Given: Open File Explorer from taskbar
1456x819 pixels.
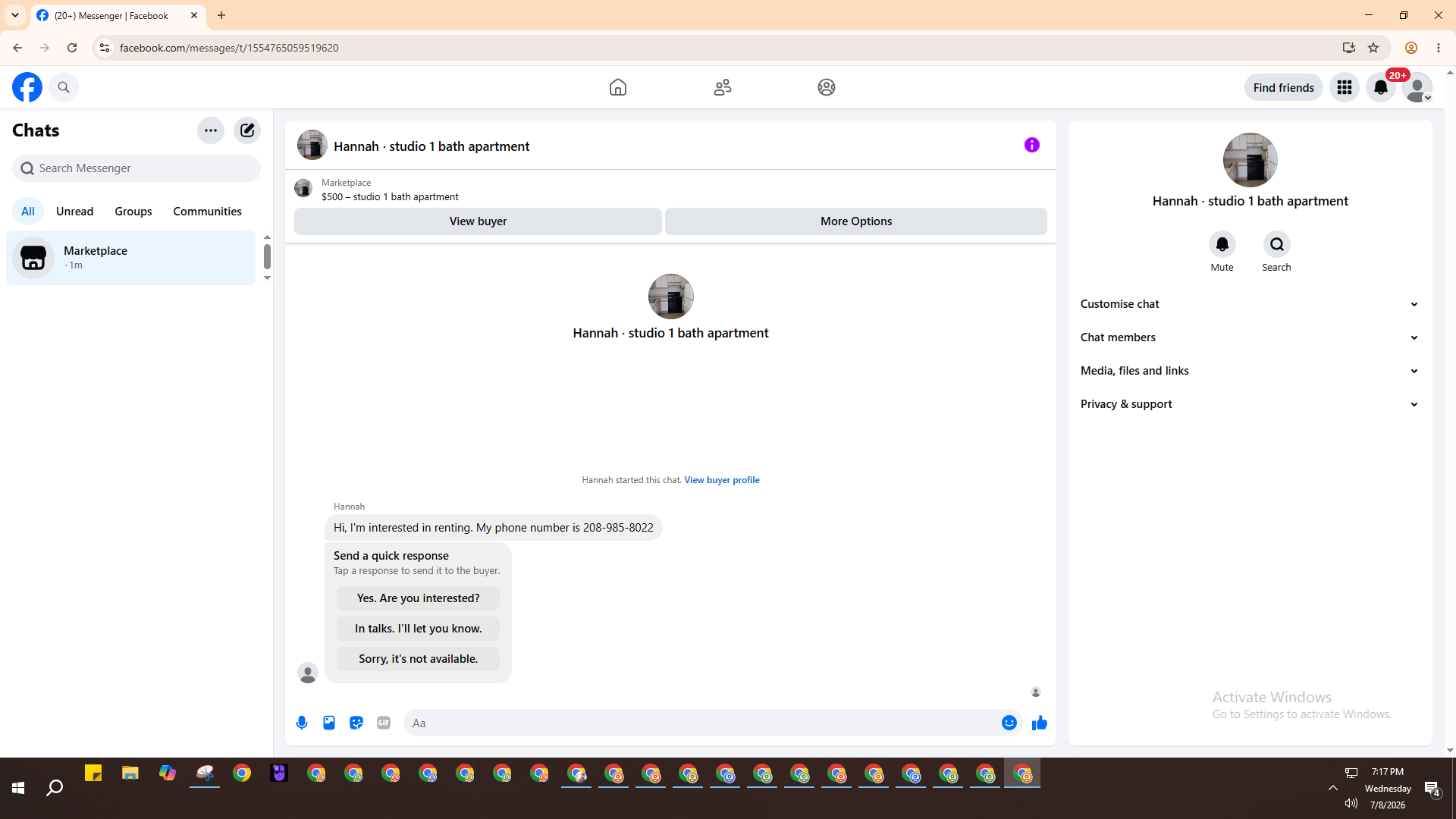Looking at the screenshot, I should tap(130, 773).
